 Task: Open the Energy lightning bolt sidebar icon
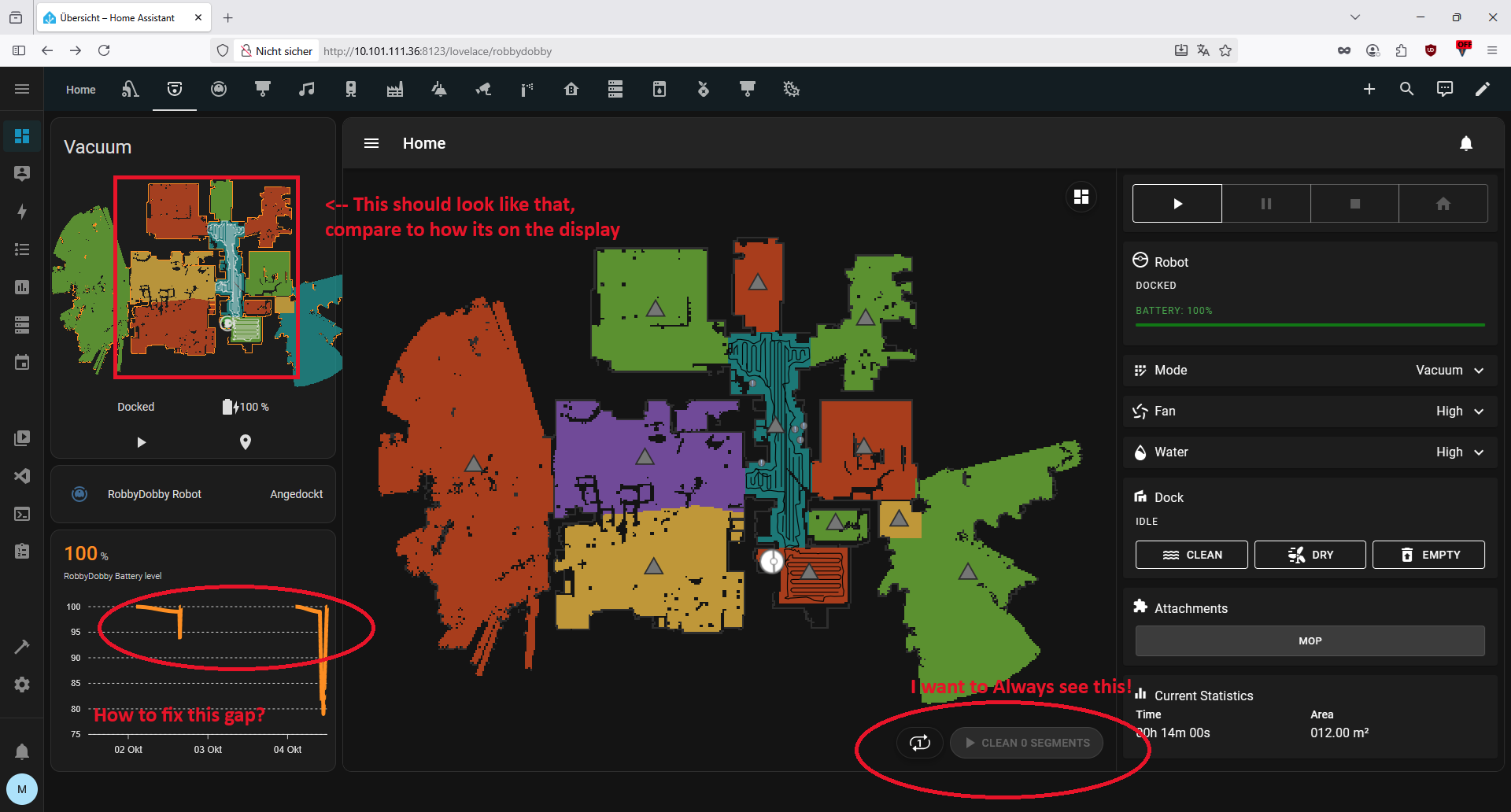22,211
